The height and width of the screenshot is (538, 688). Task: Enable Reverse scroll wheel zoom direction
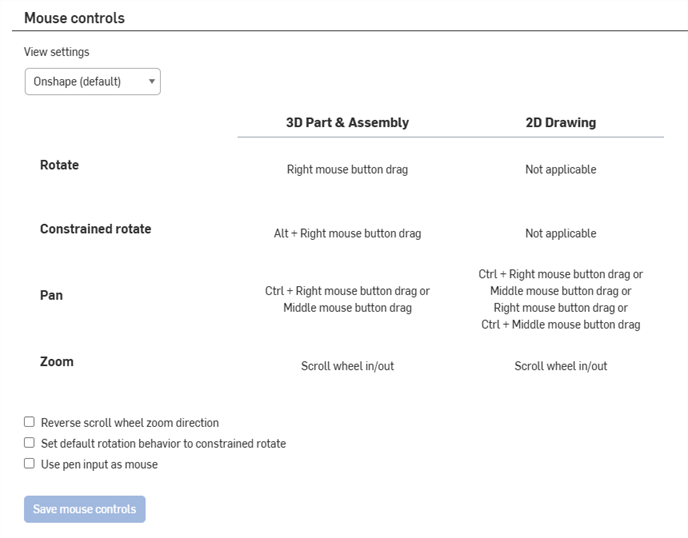click(x=30, y=423)
